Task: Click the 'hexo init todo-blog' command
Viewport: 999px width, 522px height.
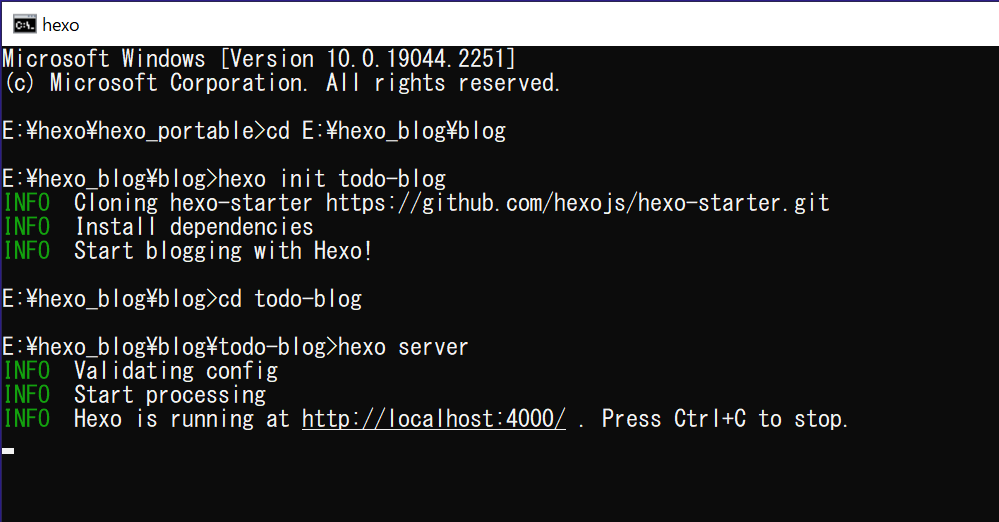Action: click(x=332, y=178)
